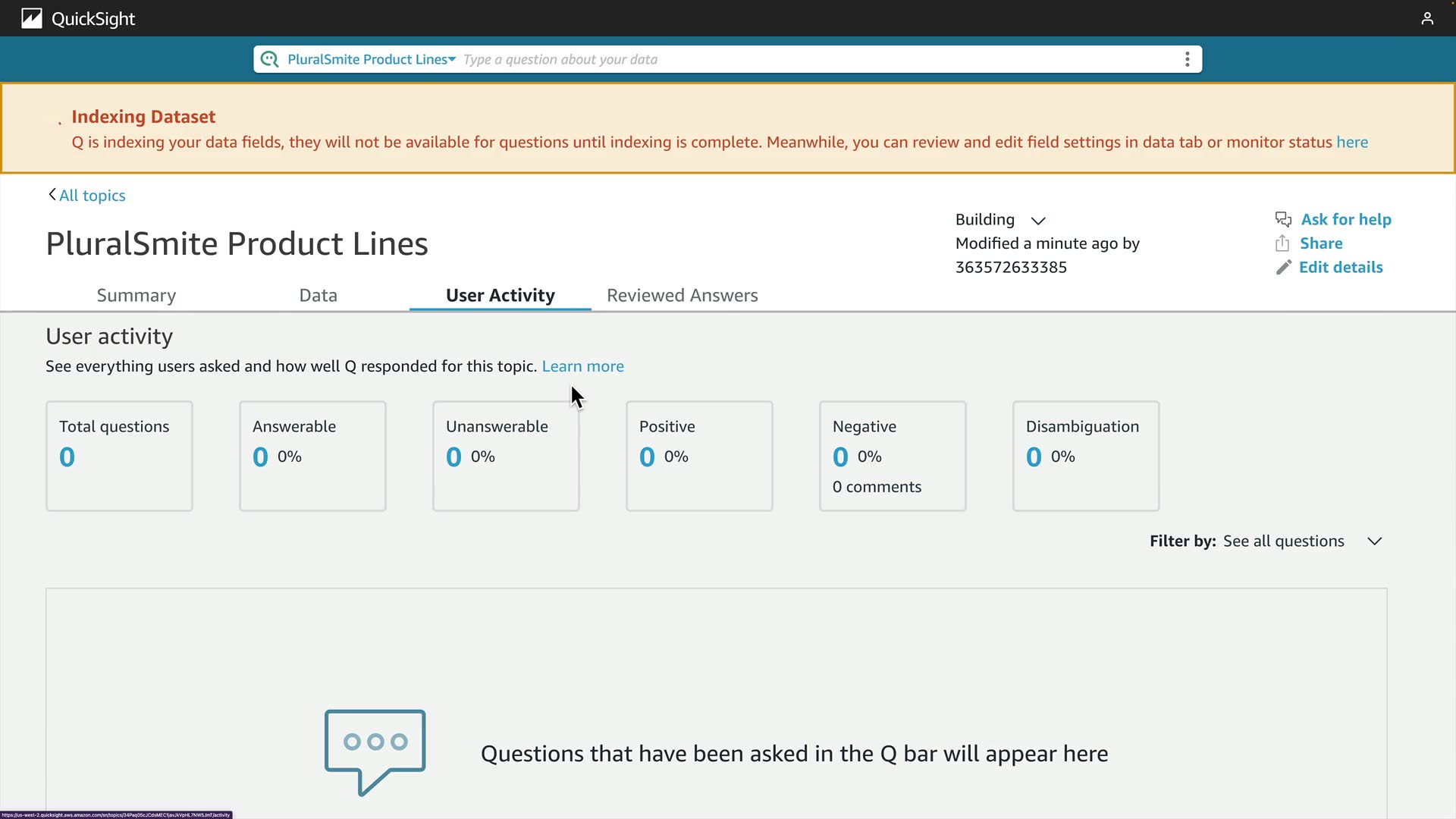Click the Q search bar icon
This screenshot has height=819, width=1456.
click(x=269, y=59)
